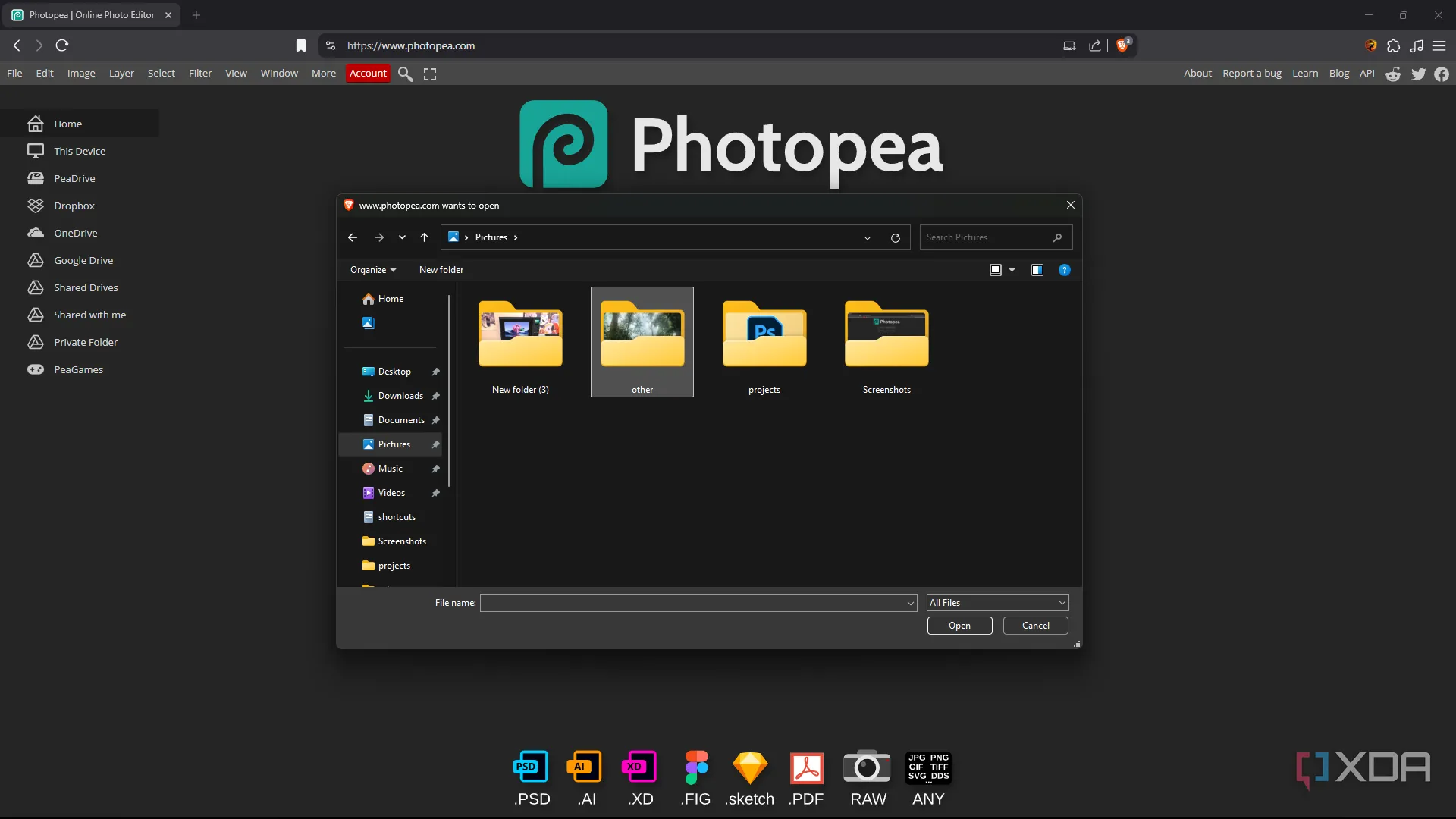Select the 'other' folder thumbnail
1456x819 pixels.
642,342
